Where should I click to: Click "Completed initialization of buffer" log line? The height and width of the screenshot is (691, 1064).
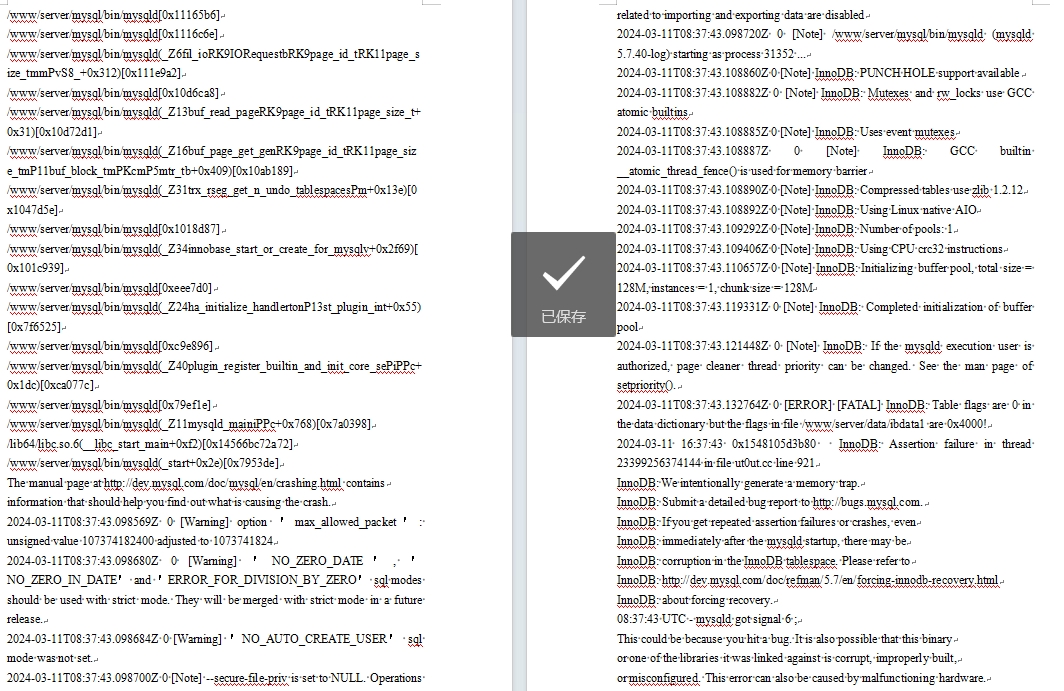pos(825,307)
